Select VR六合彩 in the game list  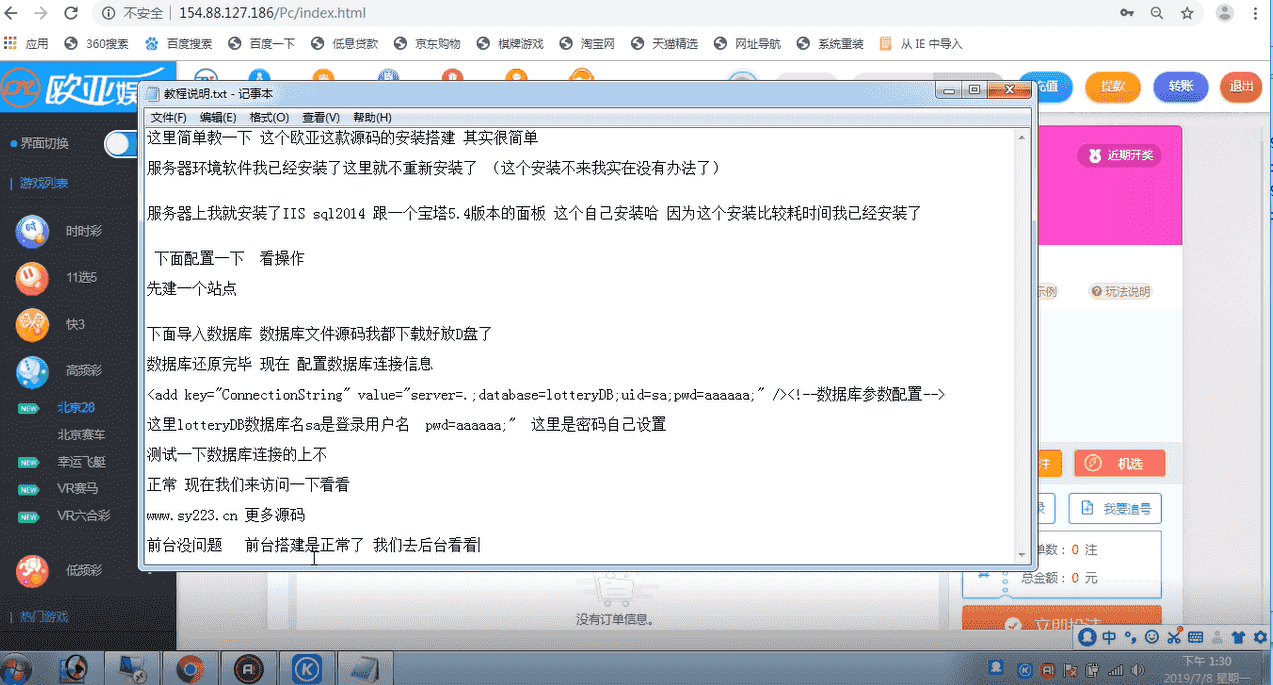pyautogui.click(x=83, y=516)
